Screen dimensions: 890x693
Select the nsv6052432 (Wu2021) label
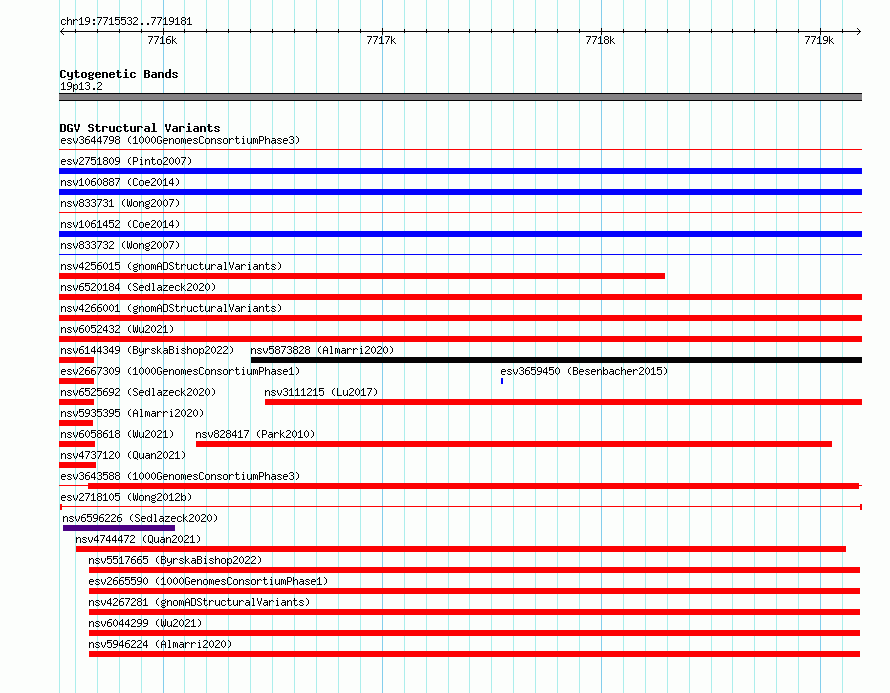tap(117, 329)
